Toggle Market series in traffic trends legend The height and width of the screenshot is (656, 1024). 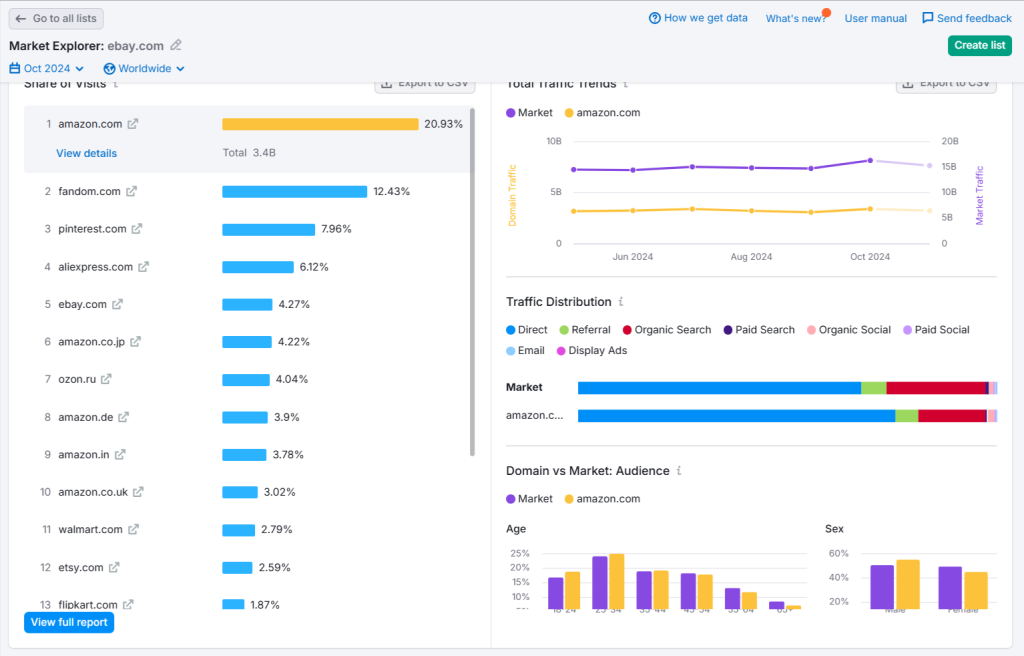coord(529,112)
